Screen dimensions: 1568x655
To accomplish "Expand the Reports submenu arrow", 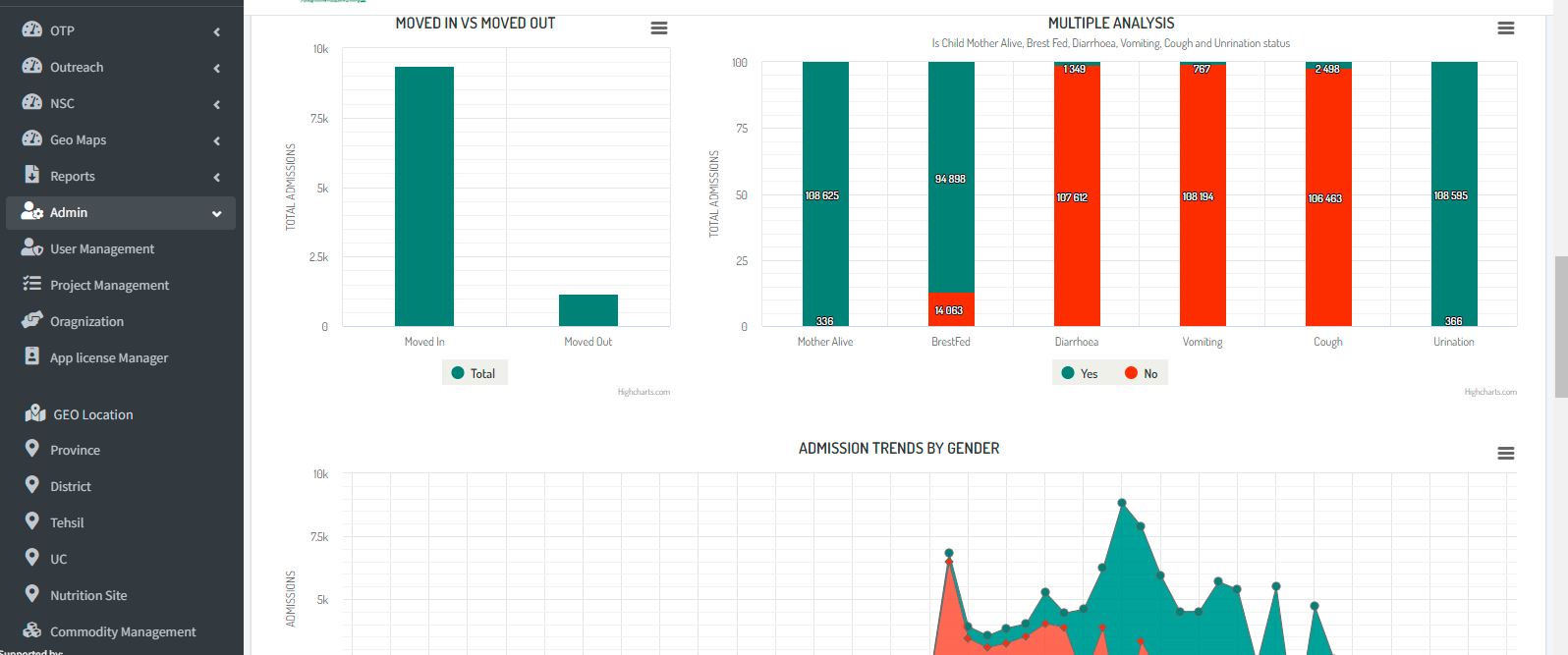I will pos(216,177).
